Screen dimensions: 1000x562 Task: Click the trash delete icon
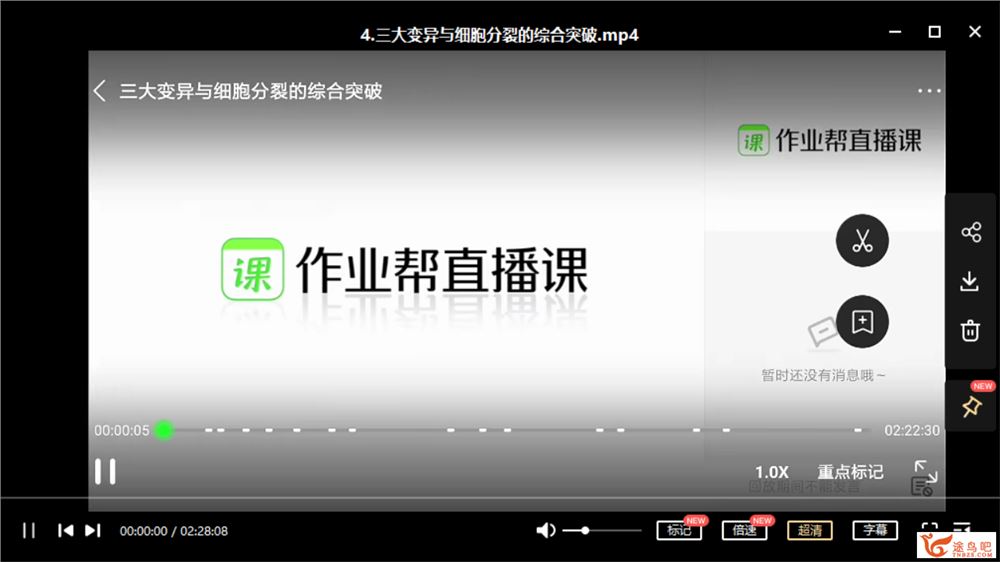point(970,331)
